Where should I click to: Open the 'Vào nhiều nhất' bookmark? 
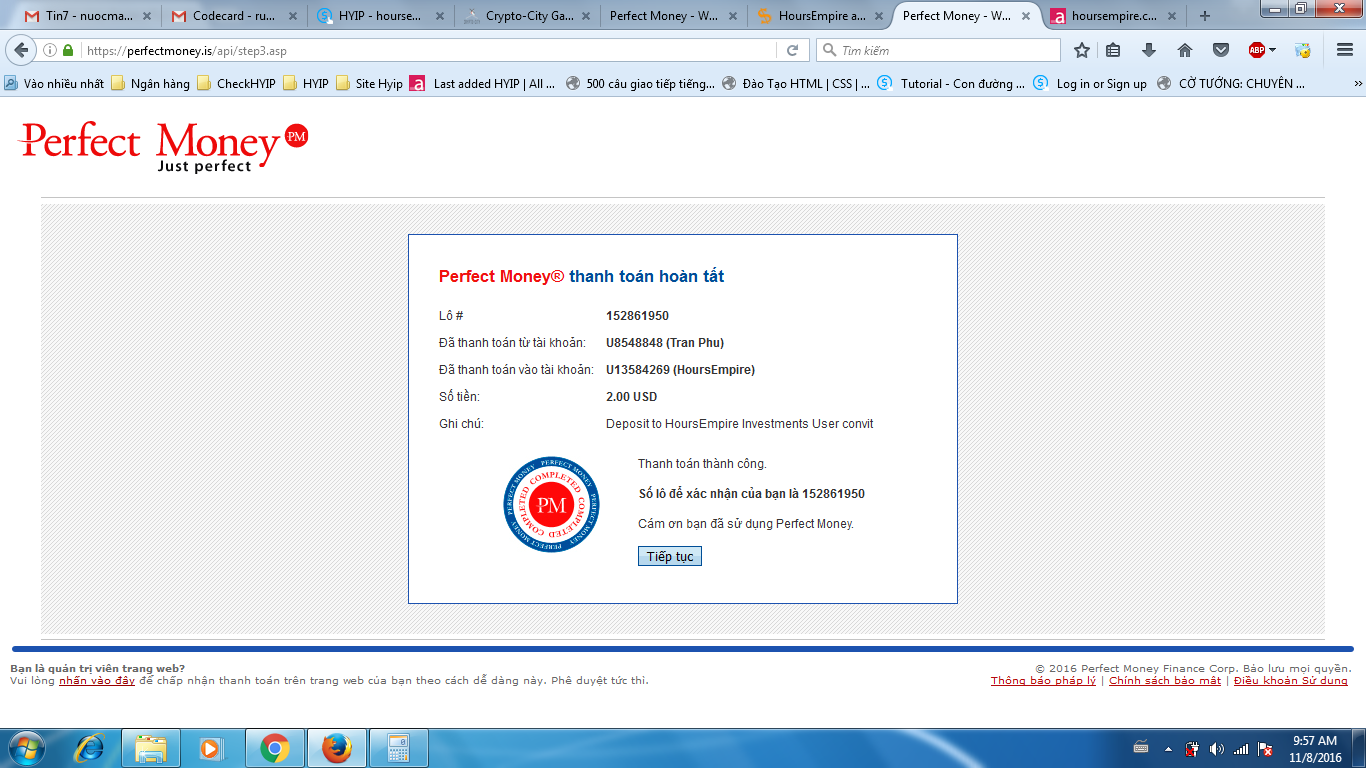55,84
